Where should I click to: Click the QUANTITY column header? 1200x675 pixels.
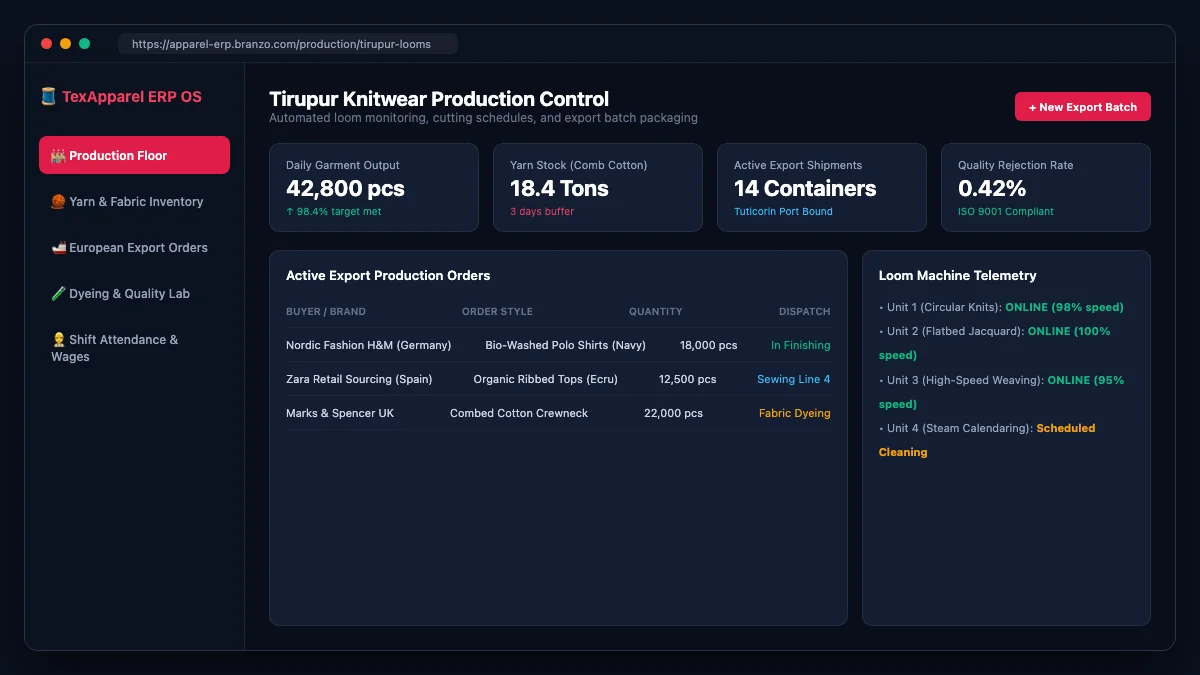[x=656, y=312]
